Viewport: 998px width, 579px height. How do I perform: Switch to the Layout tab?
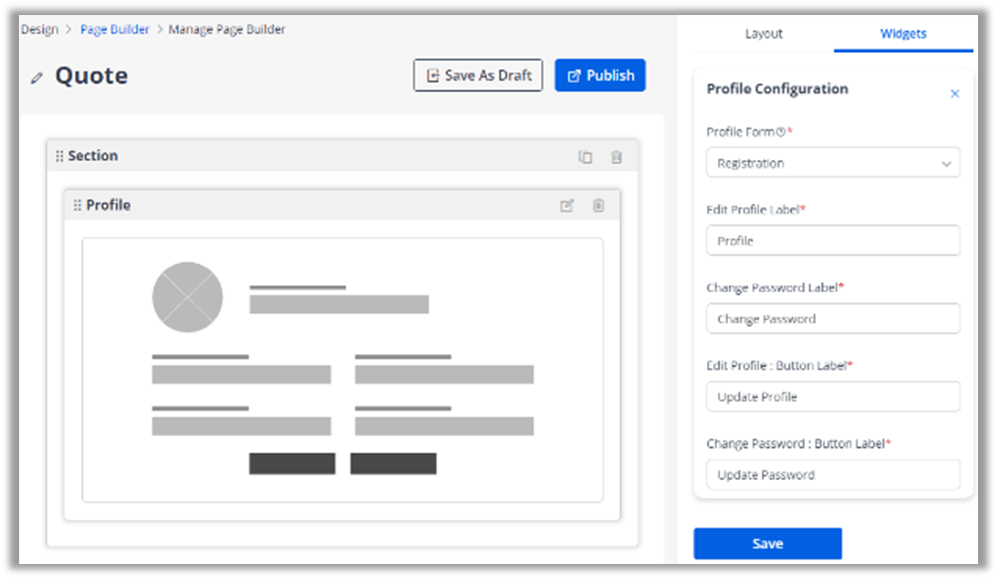click(x=764, y=34)
